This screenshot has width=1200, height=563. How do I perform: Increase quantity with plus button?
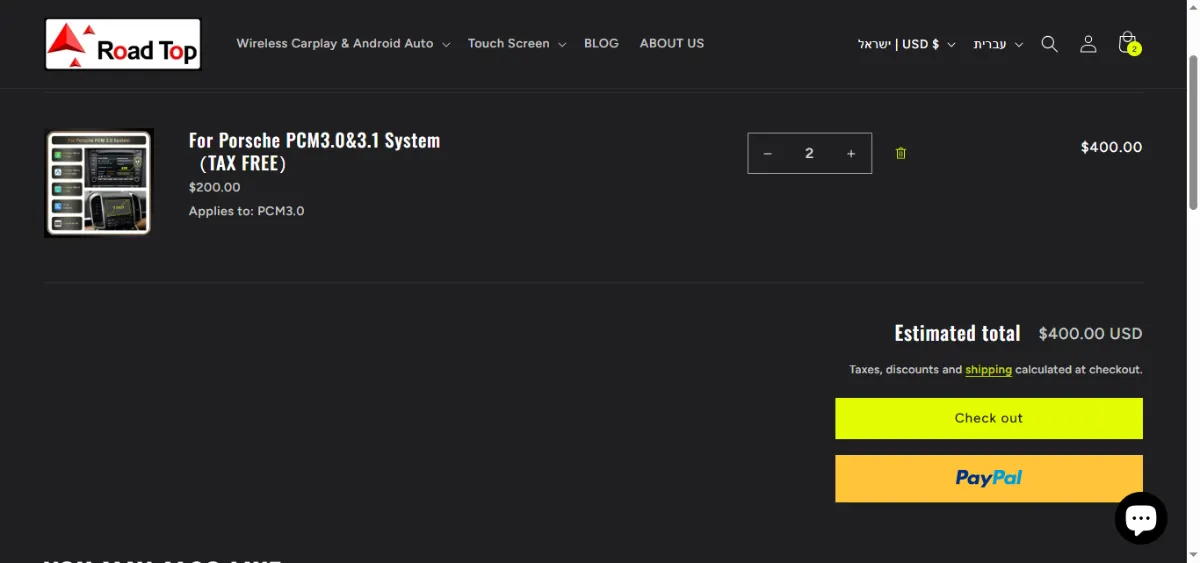[851, 153]
